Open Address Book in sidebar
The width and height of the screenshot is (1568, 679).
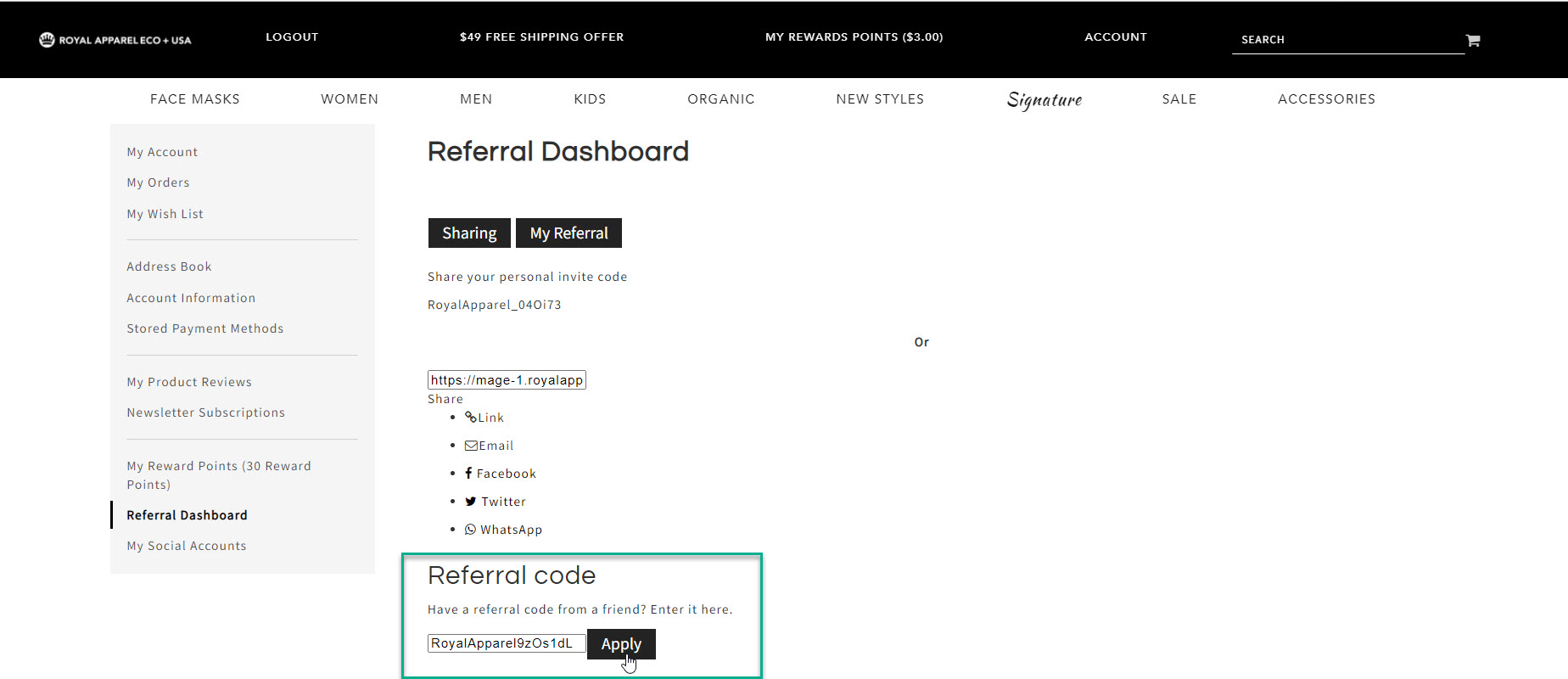coord(169,267)
